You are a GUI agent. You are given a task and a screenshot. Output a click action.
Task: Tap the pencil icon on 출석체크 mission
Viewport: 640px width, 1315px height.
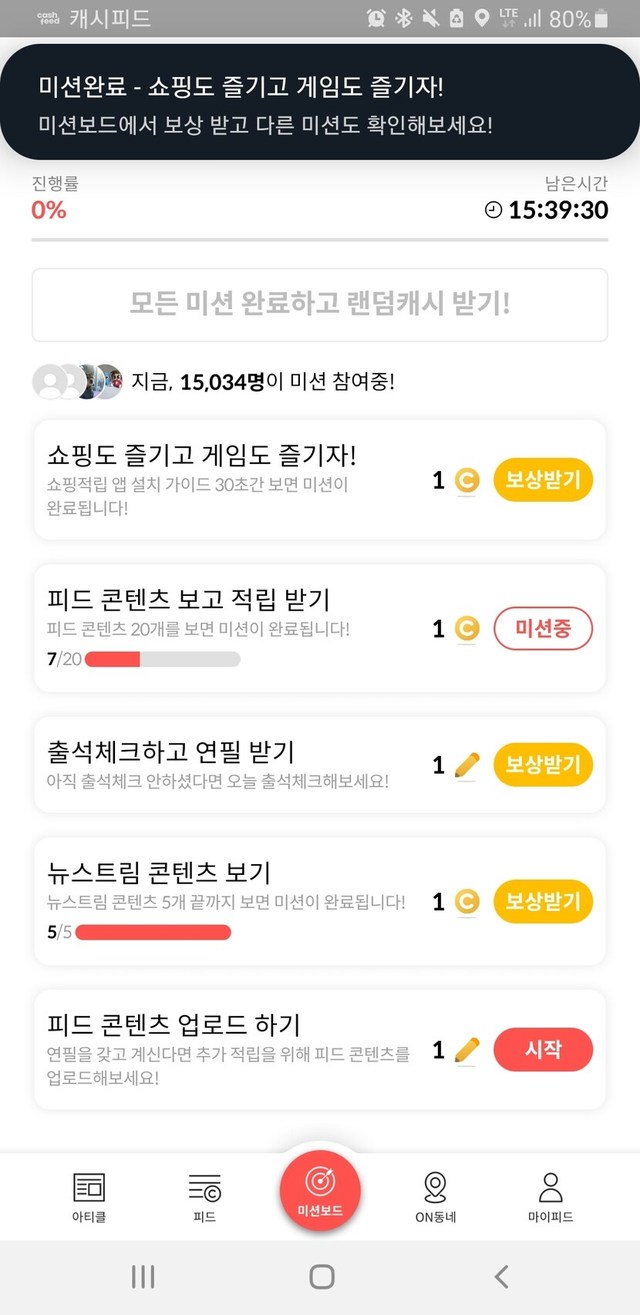coord(466,765)
